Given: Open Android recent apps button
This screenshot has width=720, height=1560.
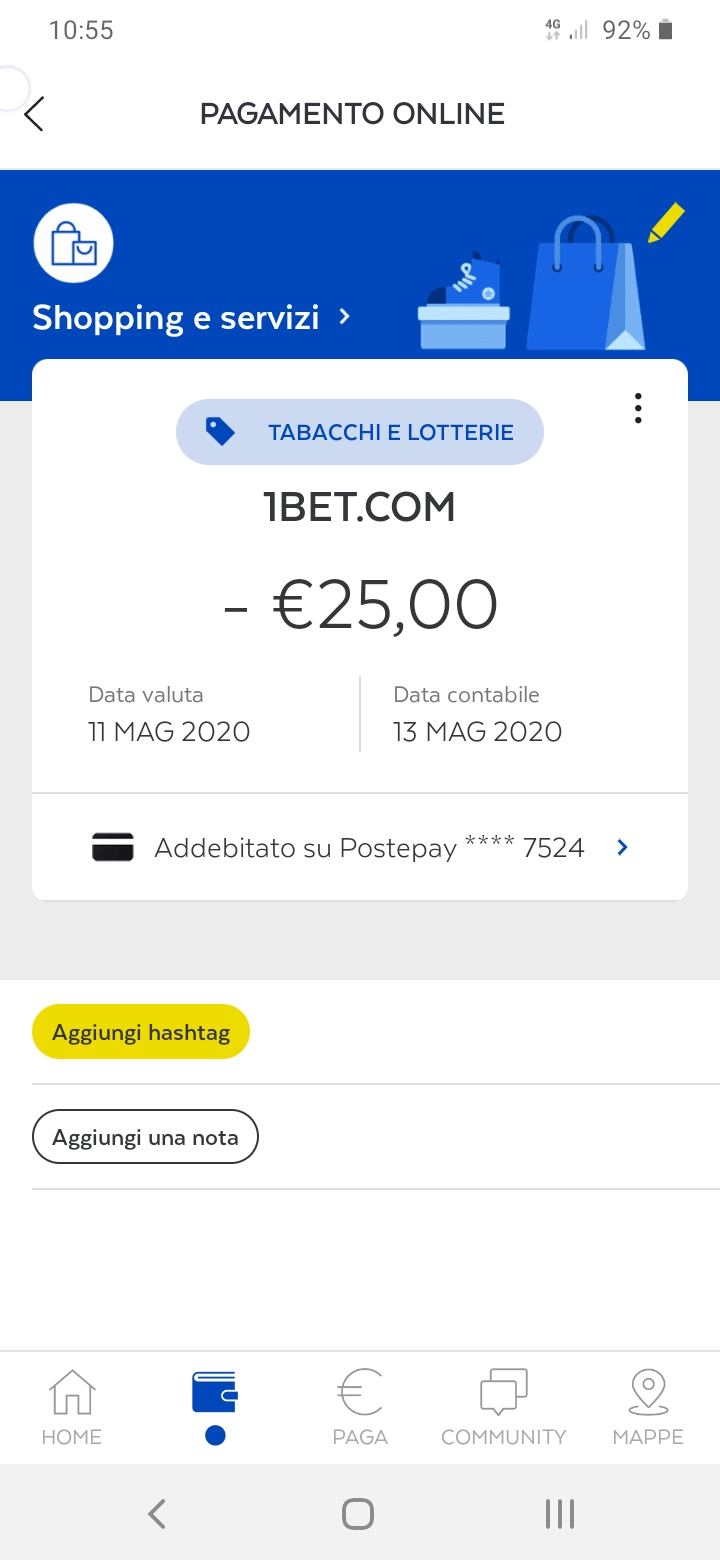Looking at the screenshot, I should (560, 1513).
